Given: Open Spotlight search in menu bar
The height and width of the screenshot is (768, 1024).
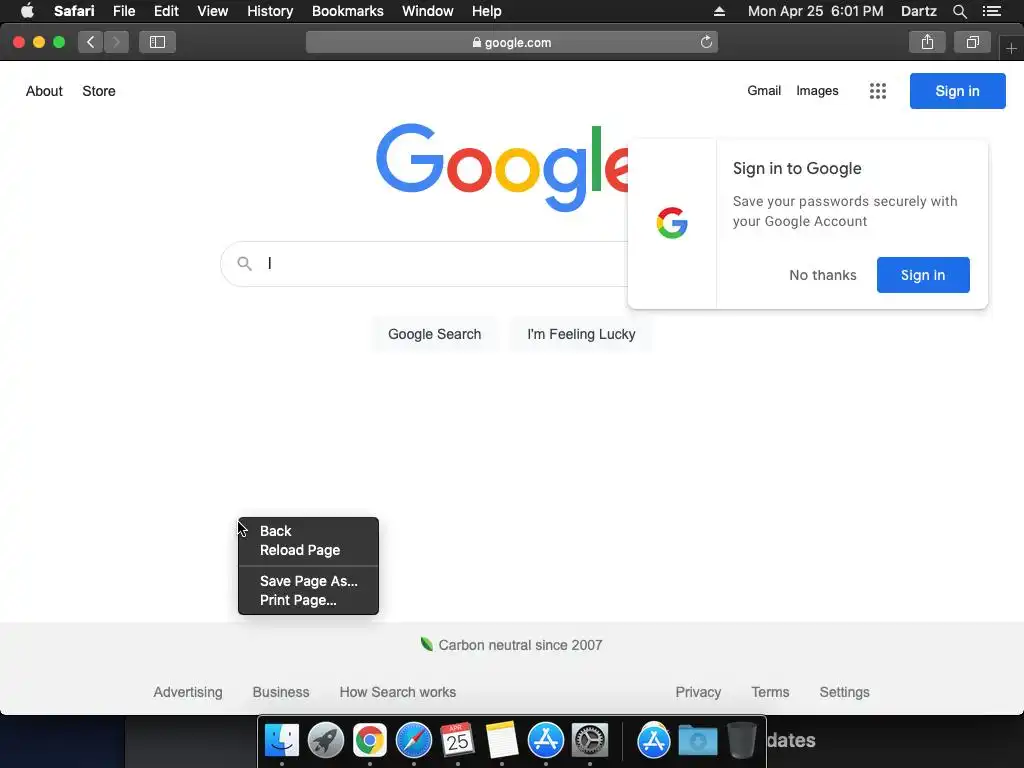Looking at the screenshot, I should [x=959, y=11].
